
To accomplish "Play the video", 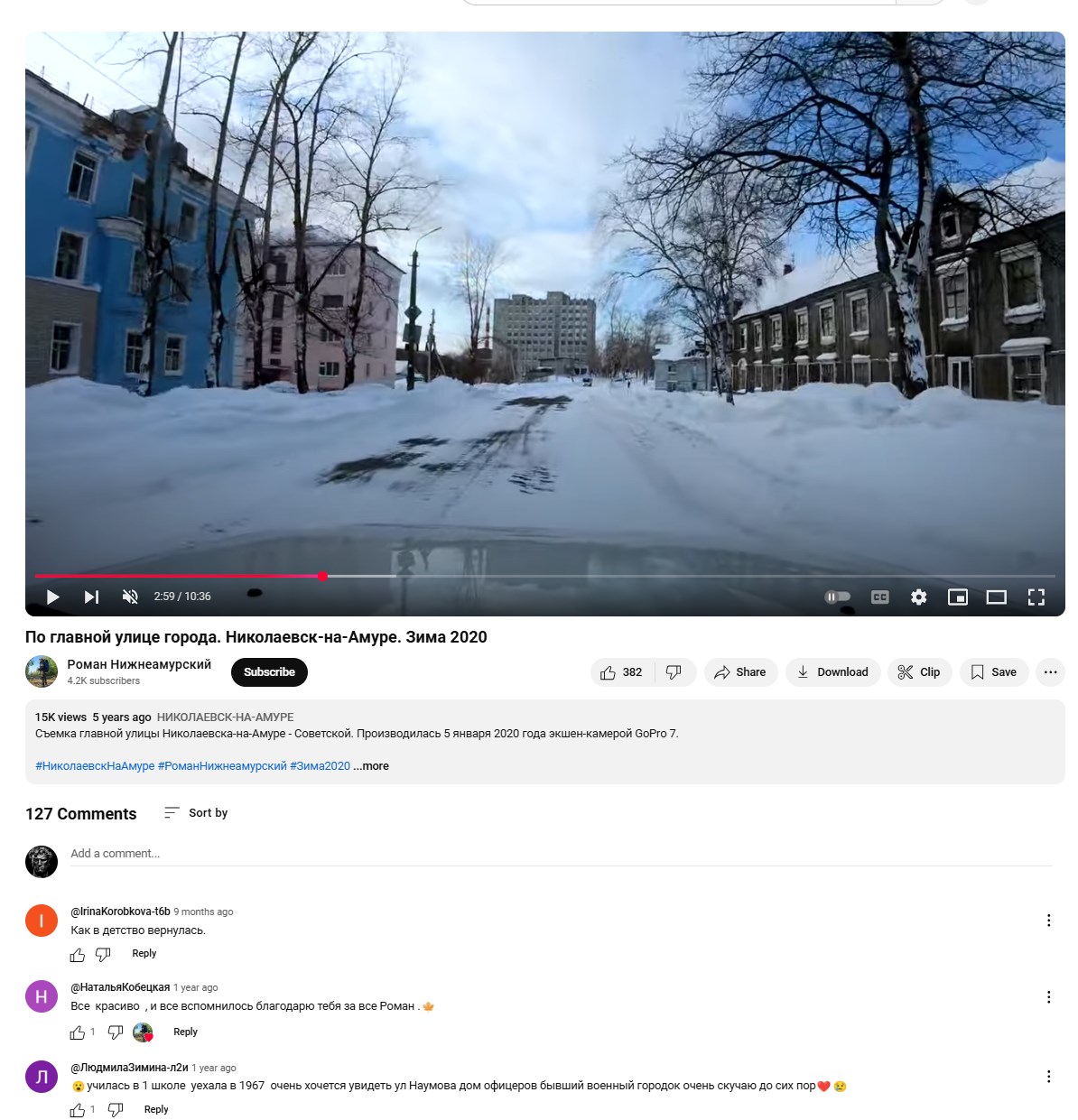I will [52, 597].
